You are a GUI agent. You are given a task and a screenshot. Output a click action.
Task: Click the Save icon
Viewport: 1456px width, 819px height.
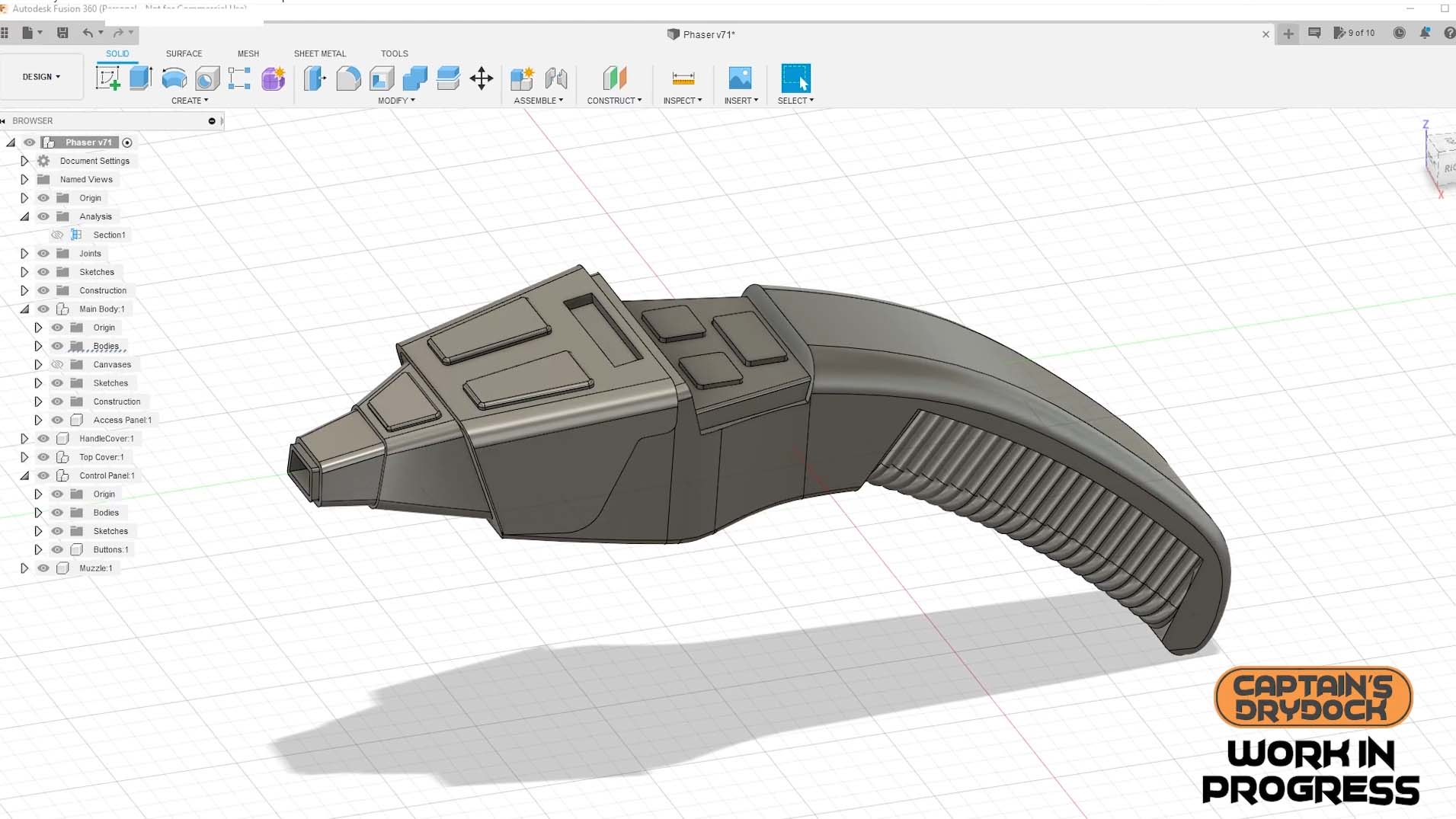(62, 33)
